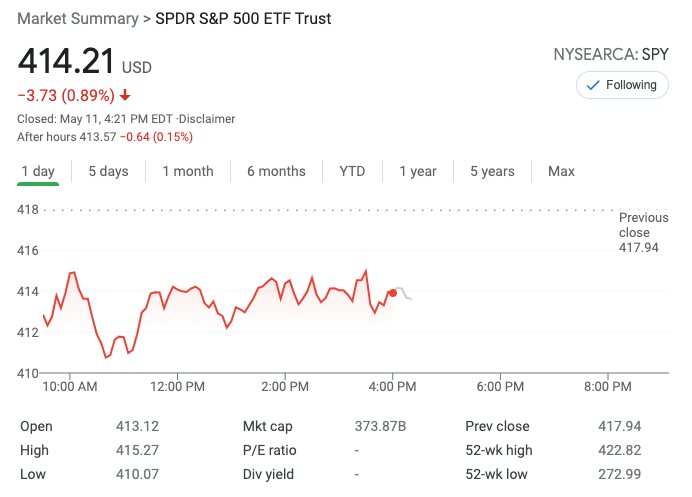Click the red down arrow icon
692x497 pixels.
[125, 96]
